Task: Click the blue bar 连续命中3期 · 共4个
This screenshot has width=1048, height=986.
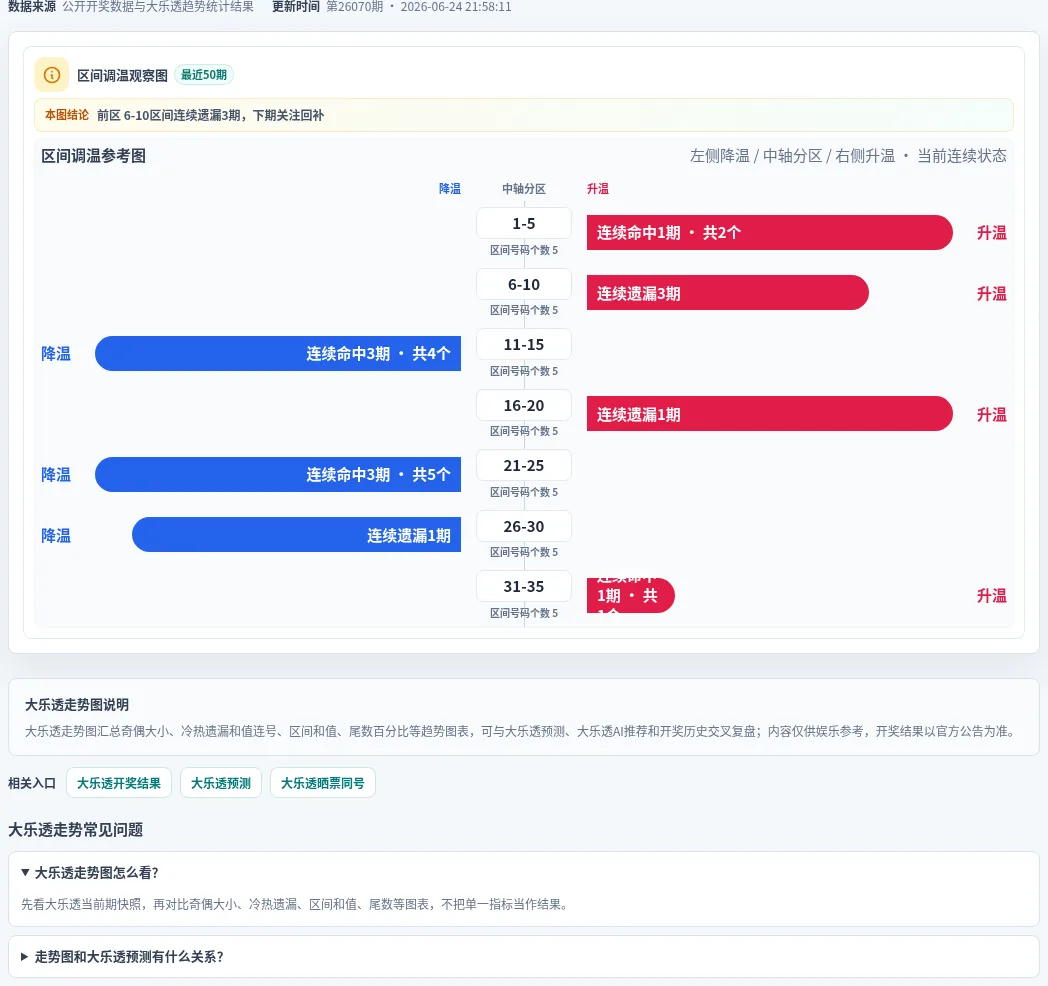Action: point(278,354)
